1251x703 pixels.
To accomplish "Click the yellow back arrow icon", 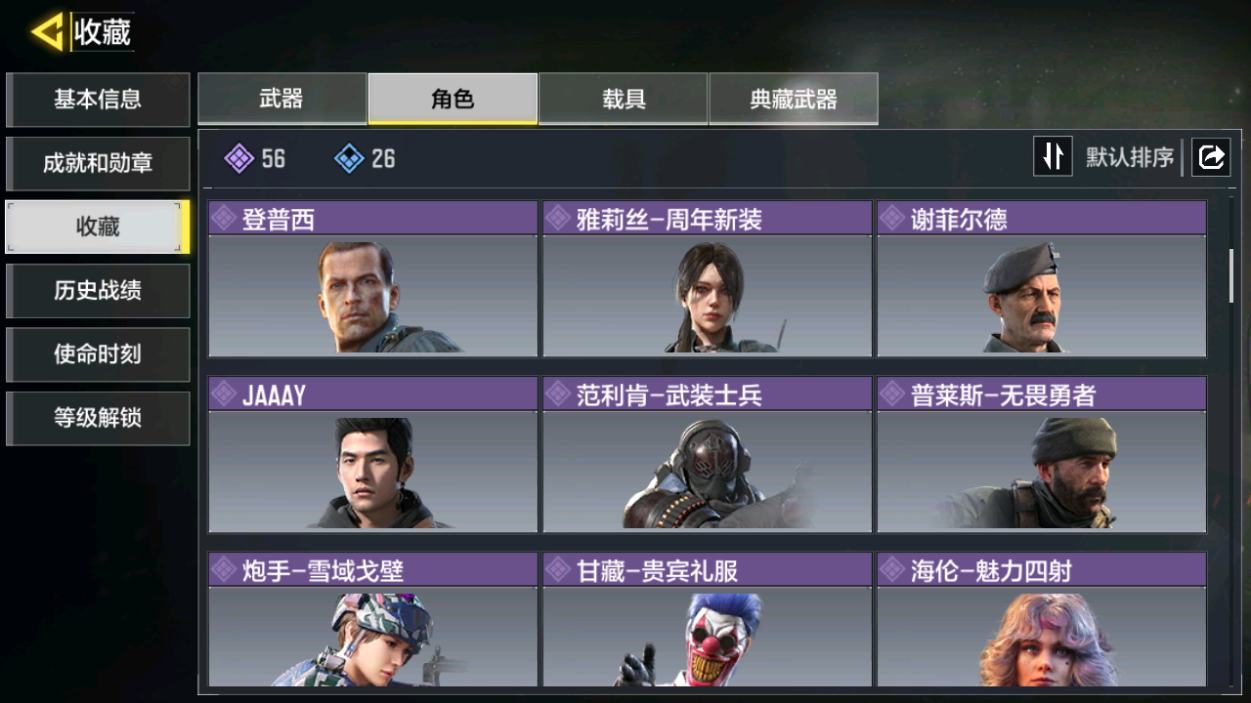I will pos(47,32).
